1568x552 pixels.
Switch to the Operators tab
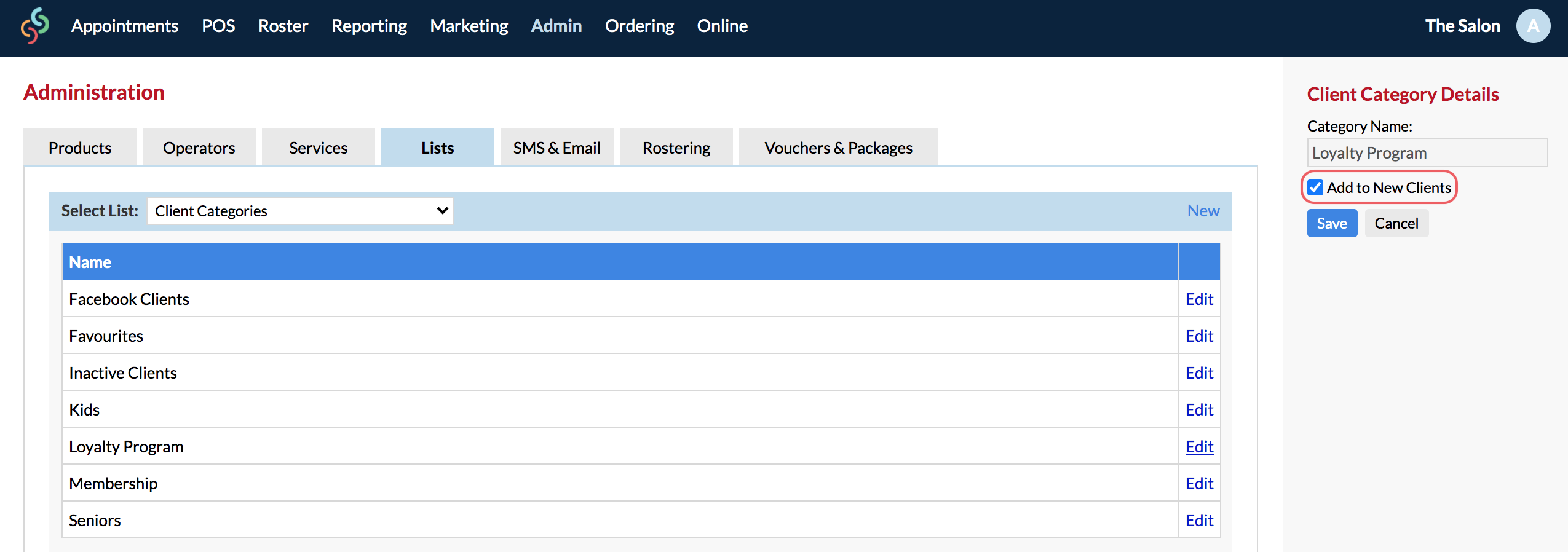(x=199, y=148)
